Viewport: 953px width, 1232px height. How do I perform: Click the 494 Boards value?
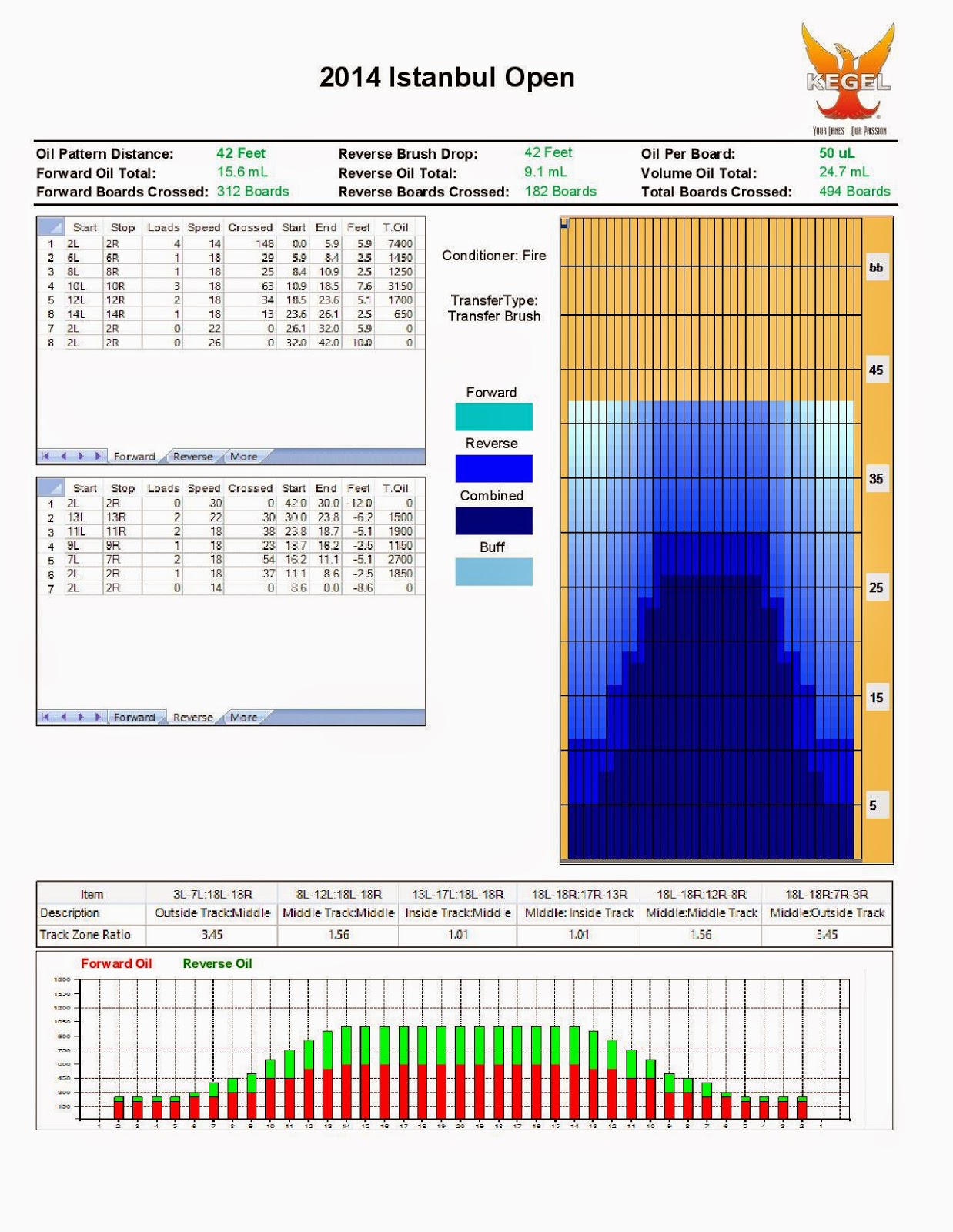(854, 192)
